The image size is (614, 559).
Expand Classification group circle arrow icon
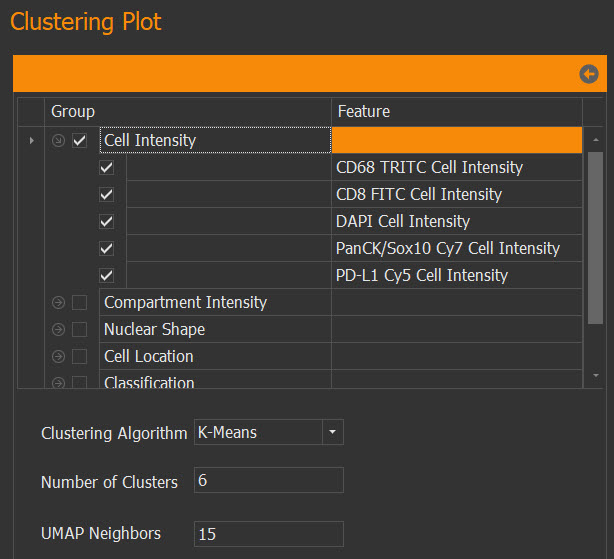tap(58, 382)
